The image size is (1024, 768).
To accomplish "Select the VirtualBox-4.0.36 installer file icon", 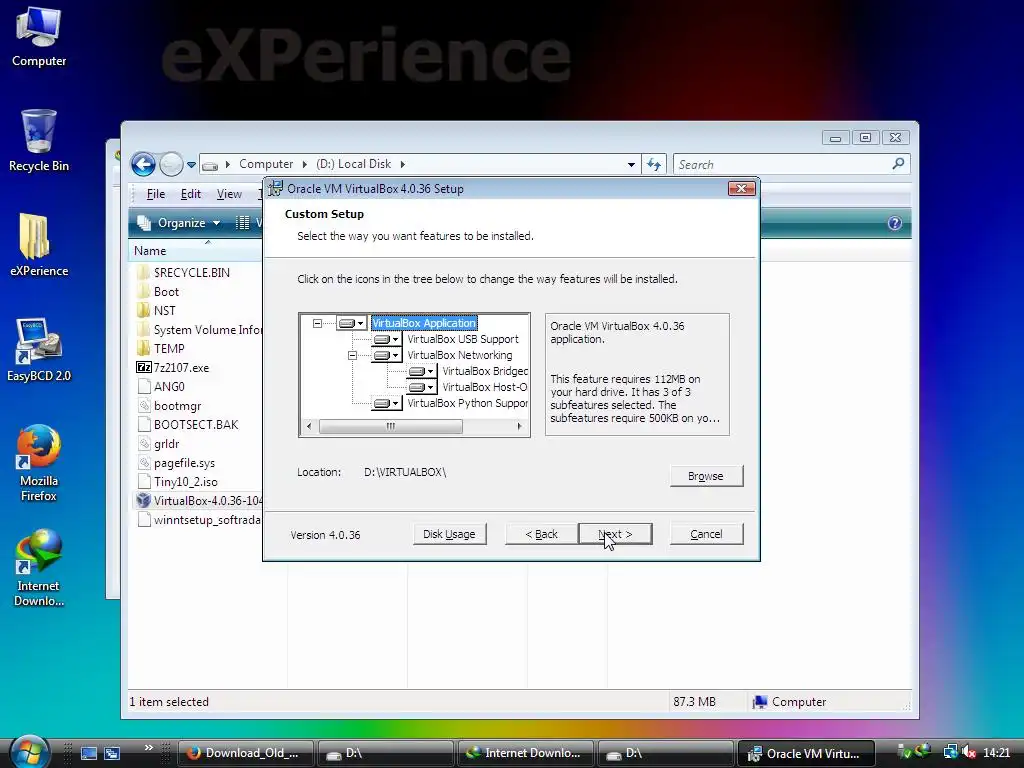I will (144, 501).
